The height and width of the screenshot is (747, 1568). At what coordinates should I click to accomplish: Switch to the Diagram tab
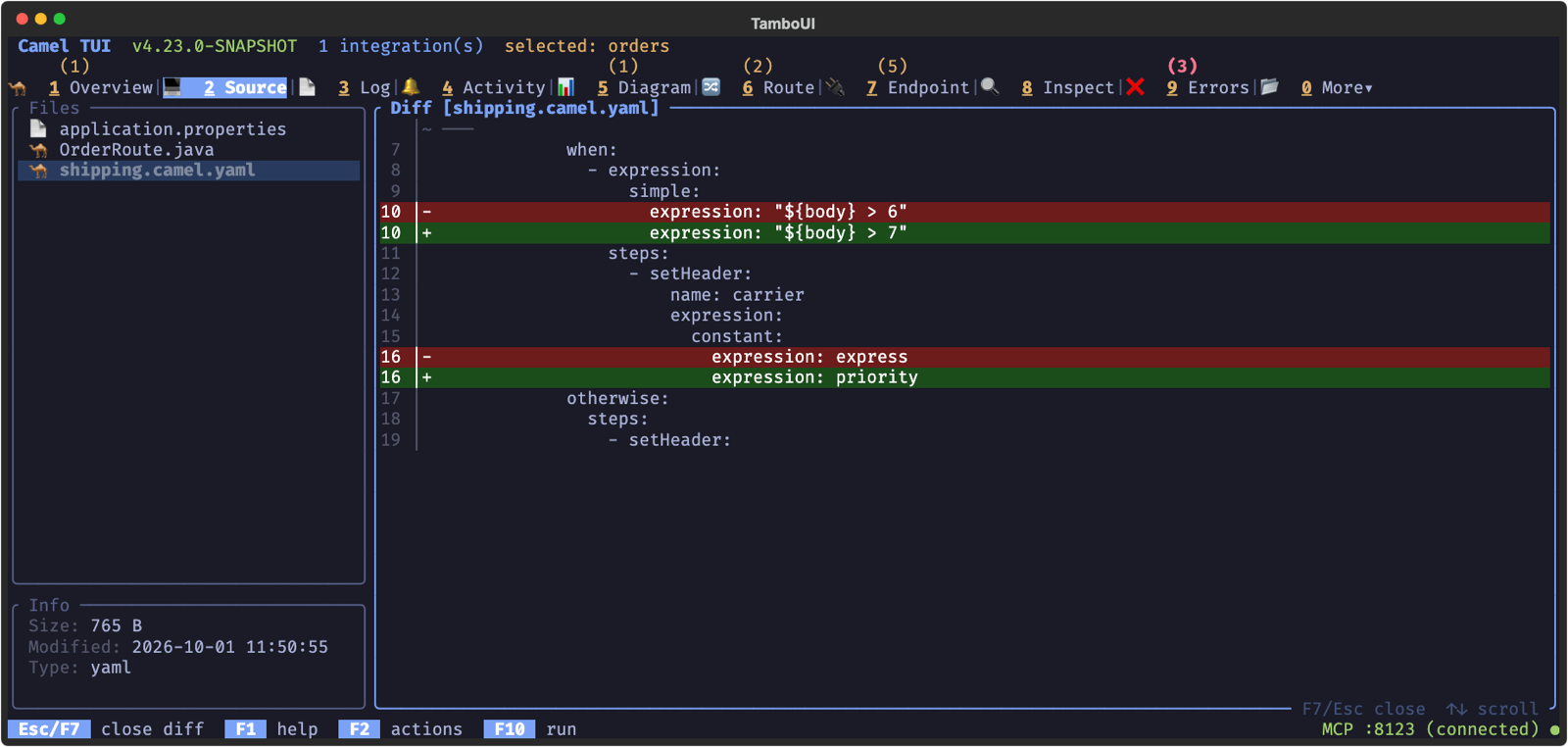click(x=644, y=88)
